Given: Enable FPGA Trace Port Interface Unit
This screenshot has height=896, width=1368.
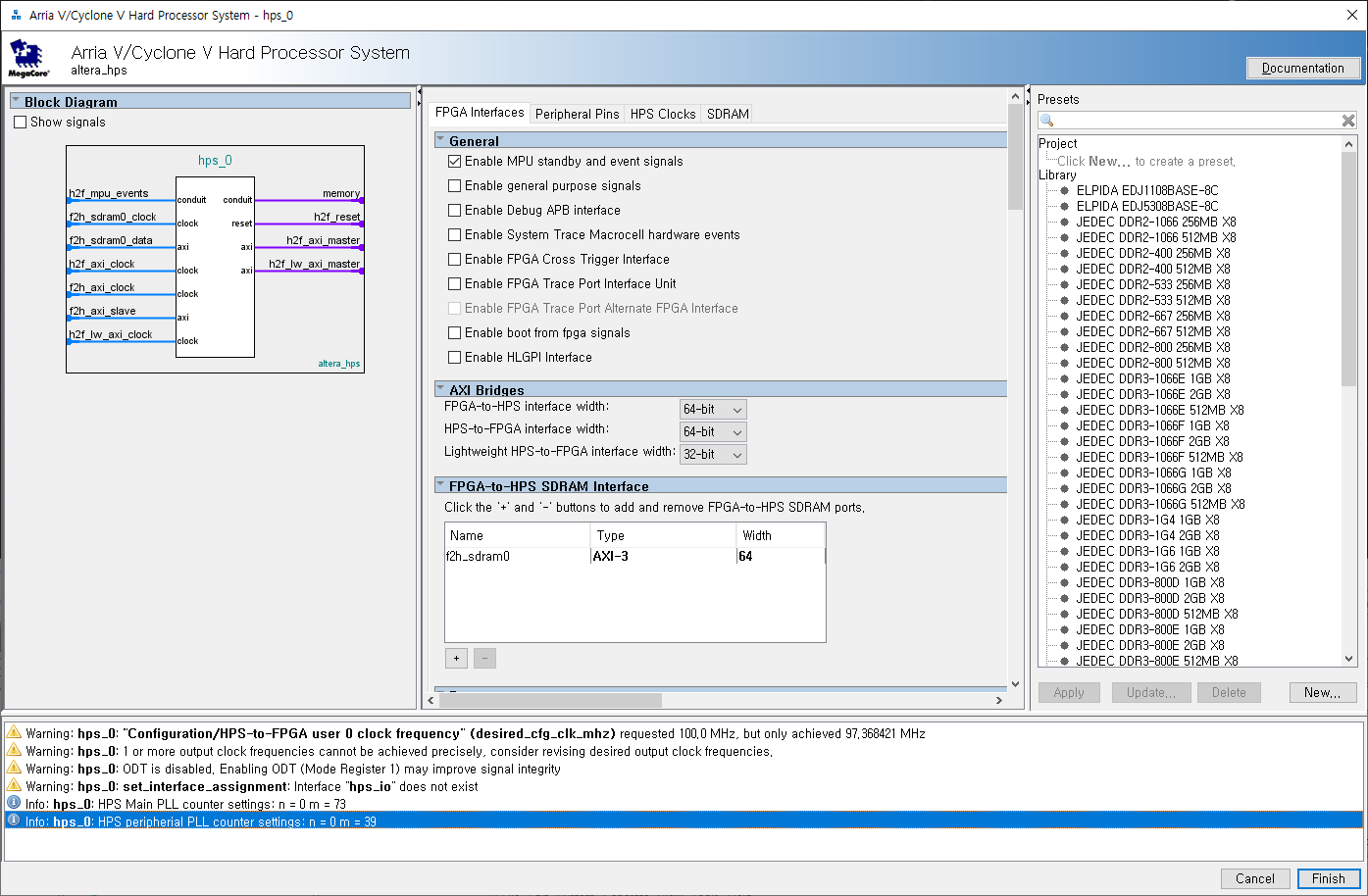Looking at the screenshot, I should [454, 283].
